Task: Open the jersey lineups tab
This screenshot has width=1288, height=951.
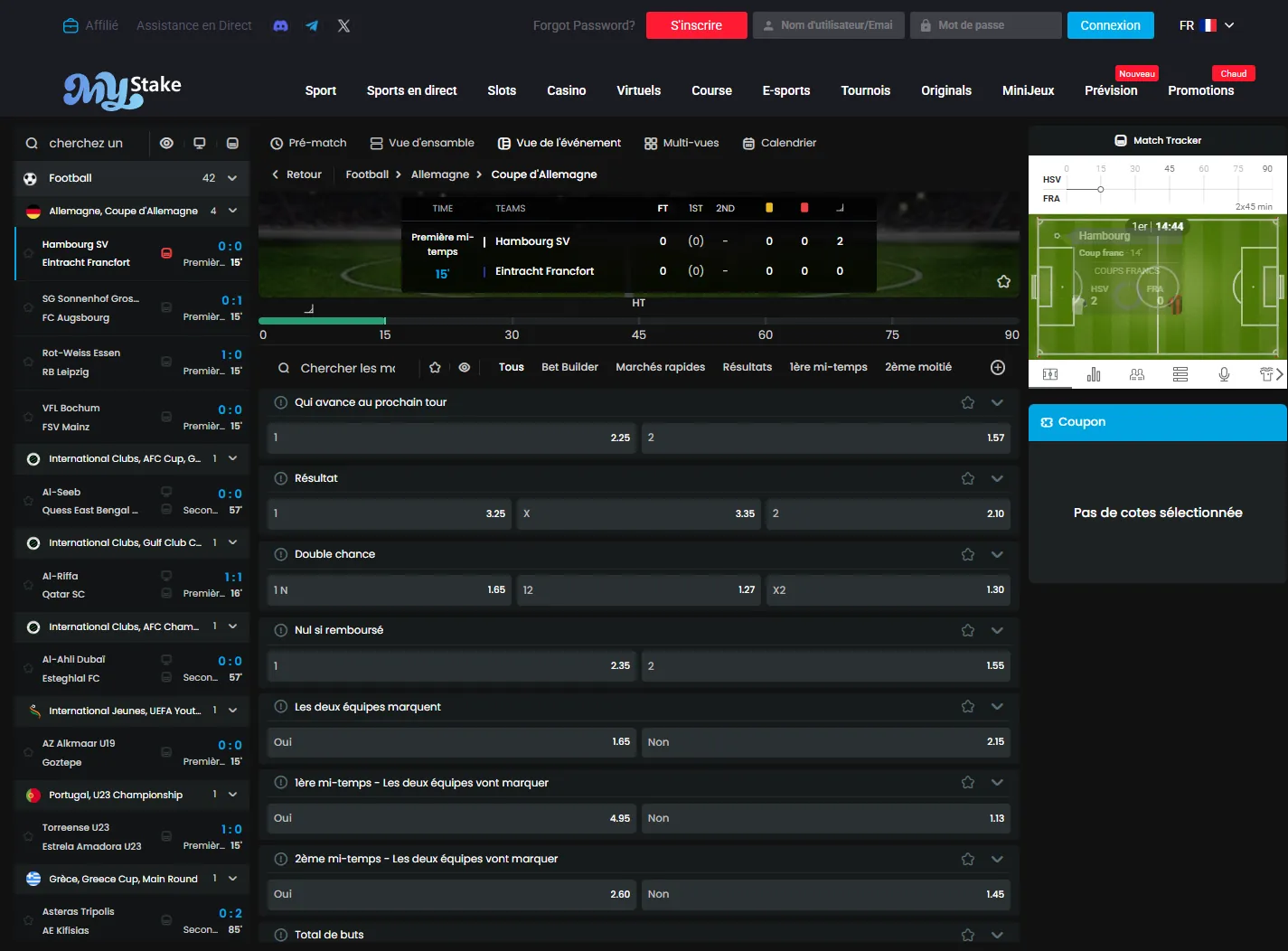Action: pos(1266,374)
